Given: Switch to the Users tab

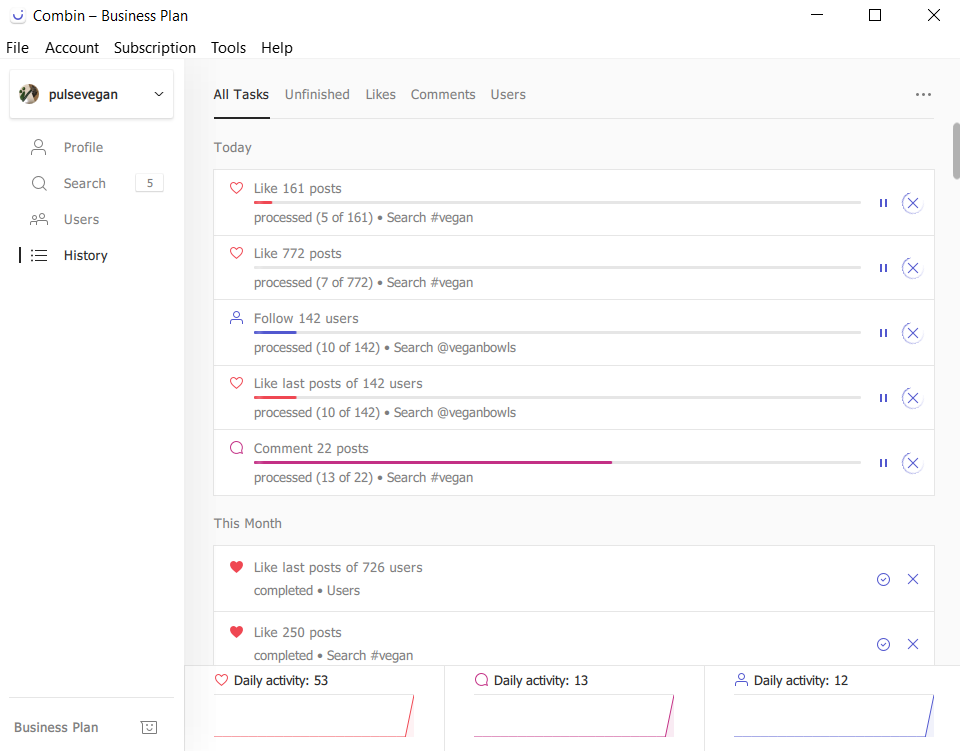Looking at the screenshot, I should (x=508, y=95).
